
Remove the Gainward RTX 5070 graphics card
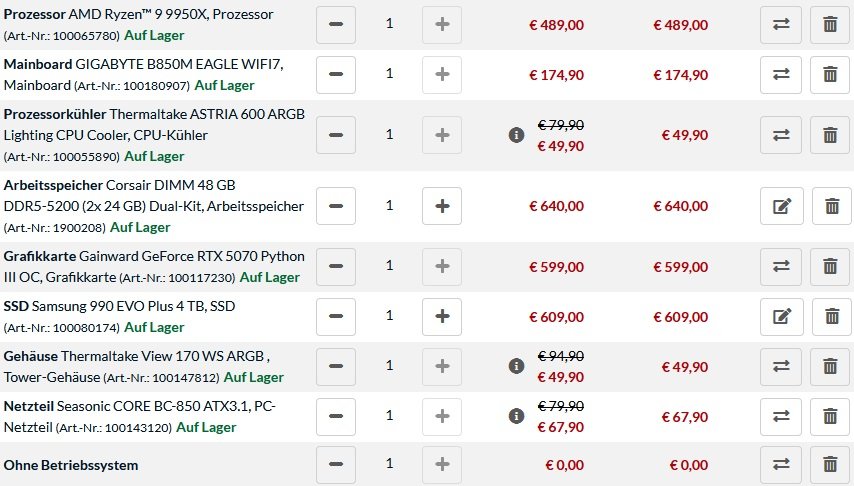(830, 266)
